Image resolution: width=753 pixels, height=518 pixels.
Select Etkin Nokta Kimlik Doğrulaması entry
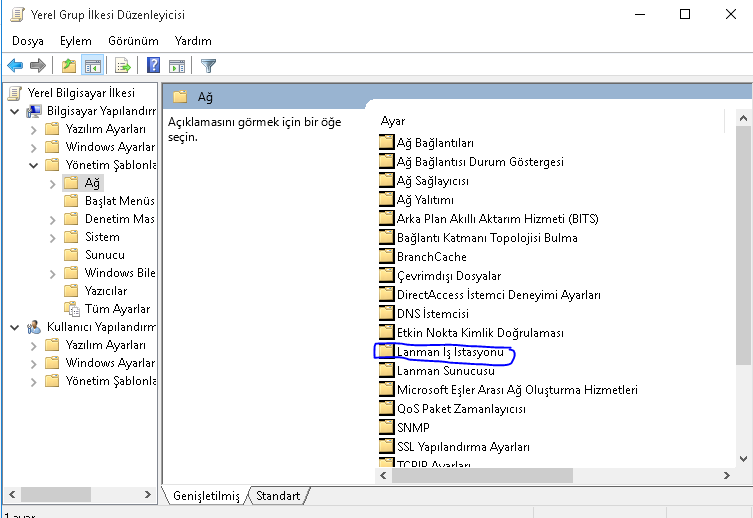click(480, 333)
